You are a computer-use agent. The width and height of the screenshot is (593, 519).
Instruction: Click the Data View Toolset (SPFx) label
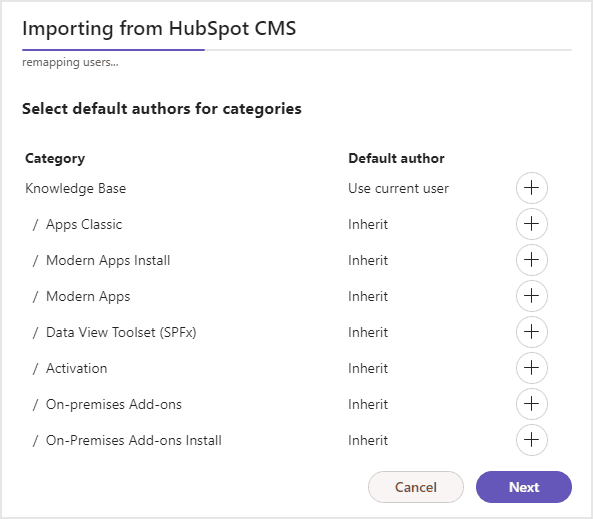[x=121, y=333]
